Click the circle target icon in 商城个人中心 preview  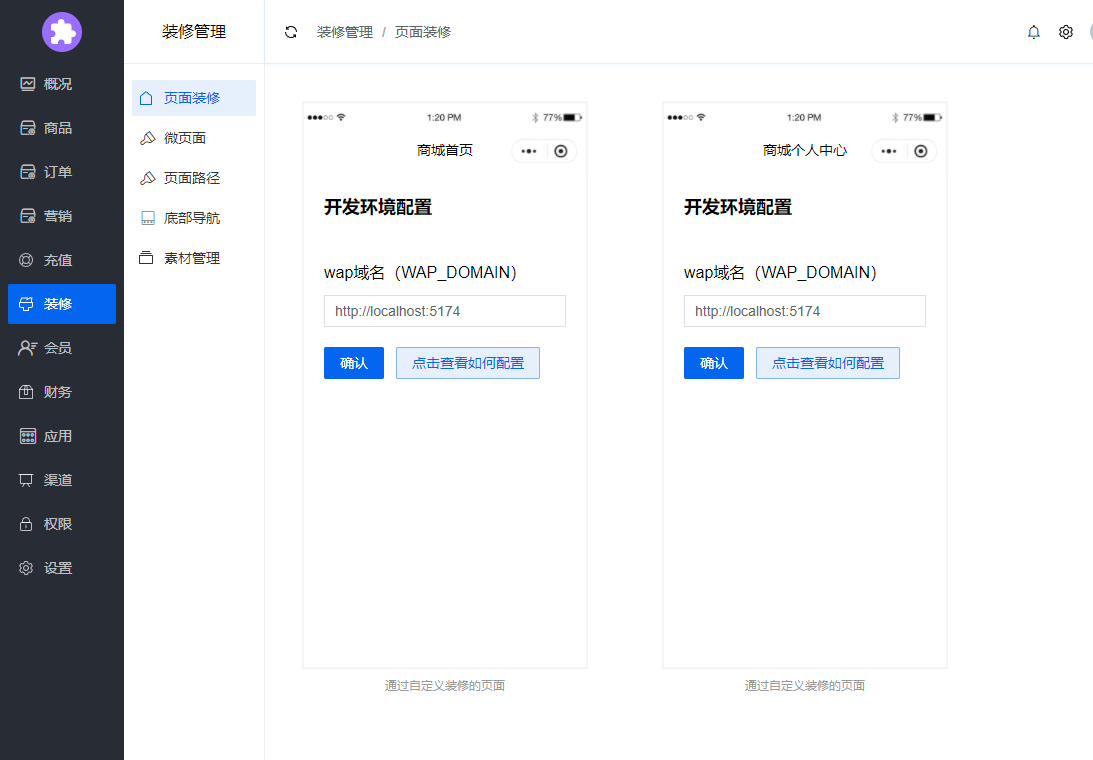coord(921,151)
